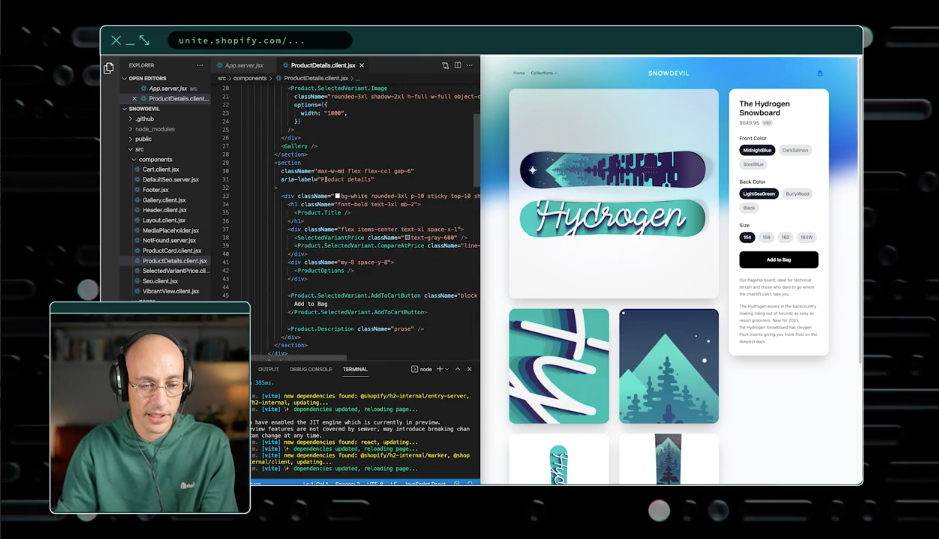Click the src breadcrumb segment

click(x=222, y=78)
